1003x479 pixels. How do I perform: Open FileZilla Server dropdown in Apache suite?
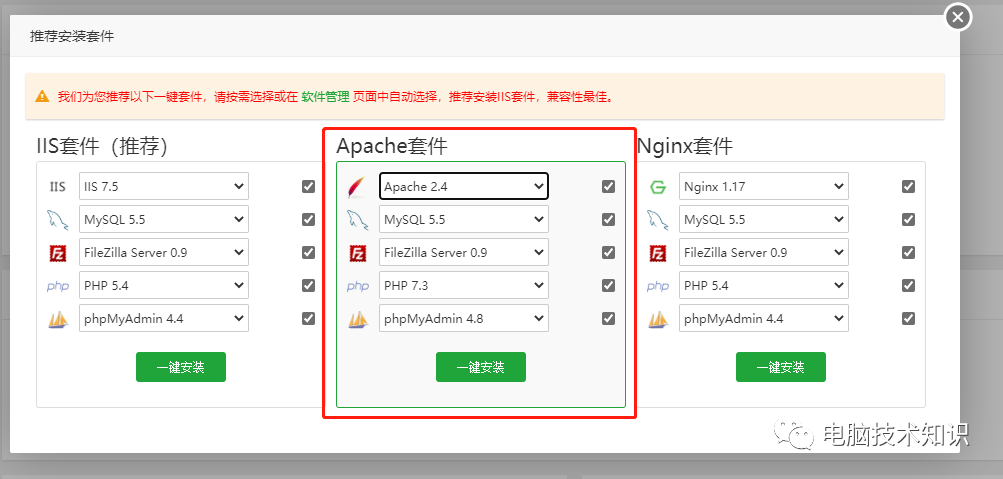[464, 252]
